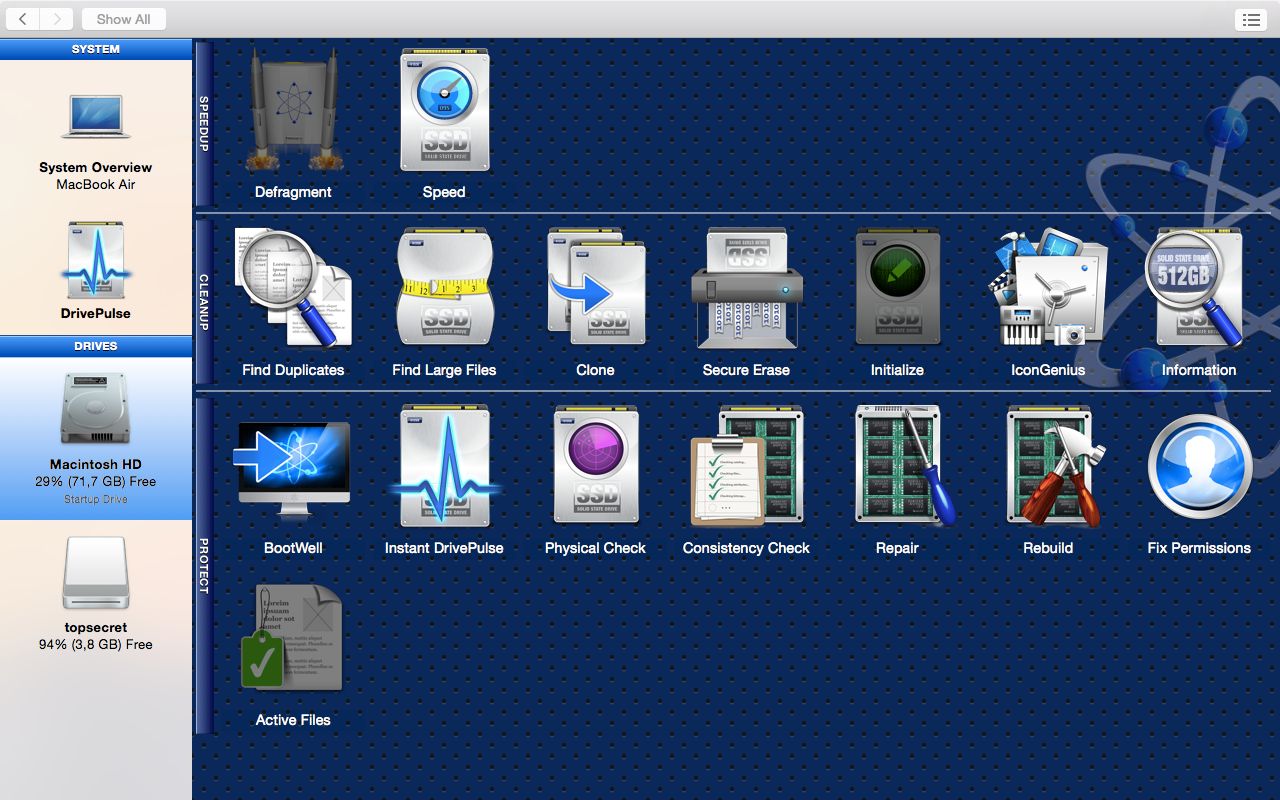Open Find Duplicates tool

(x=293, y=302)
